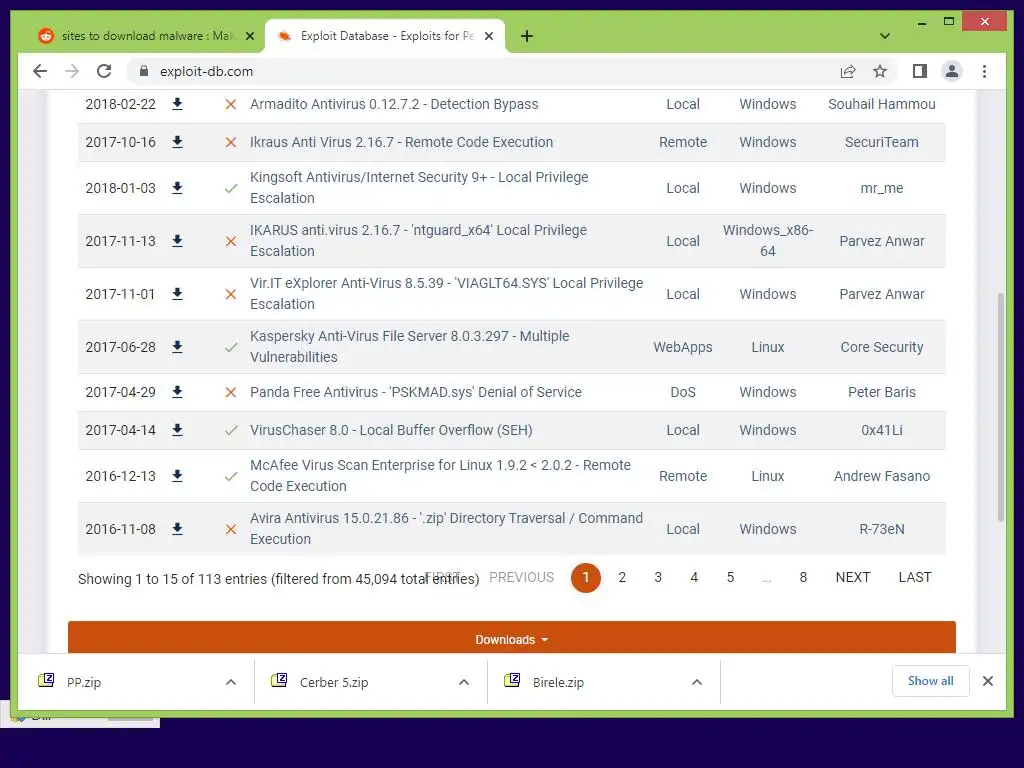Screen dimensions: 1024x768
Task: Click current page 1 button
Action: [586, 578]
